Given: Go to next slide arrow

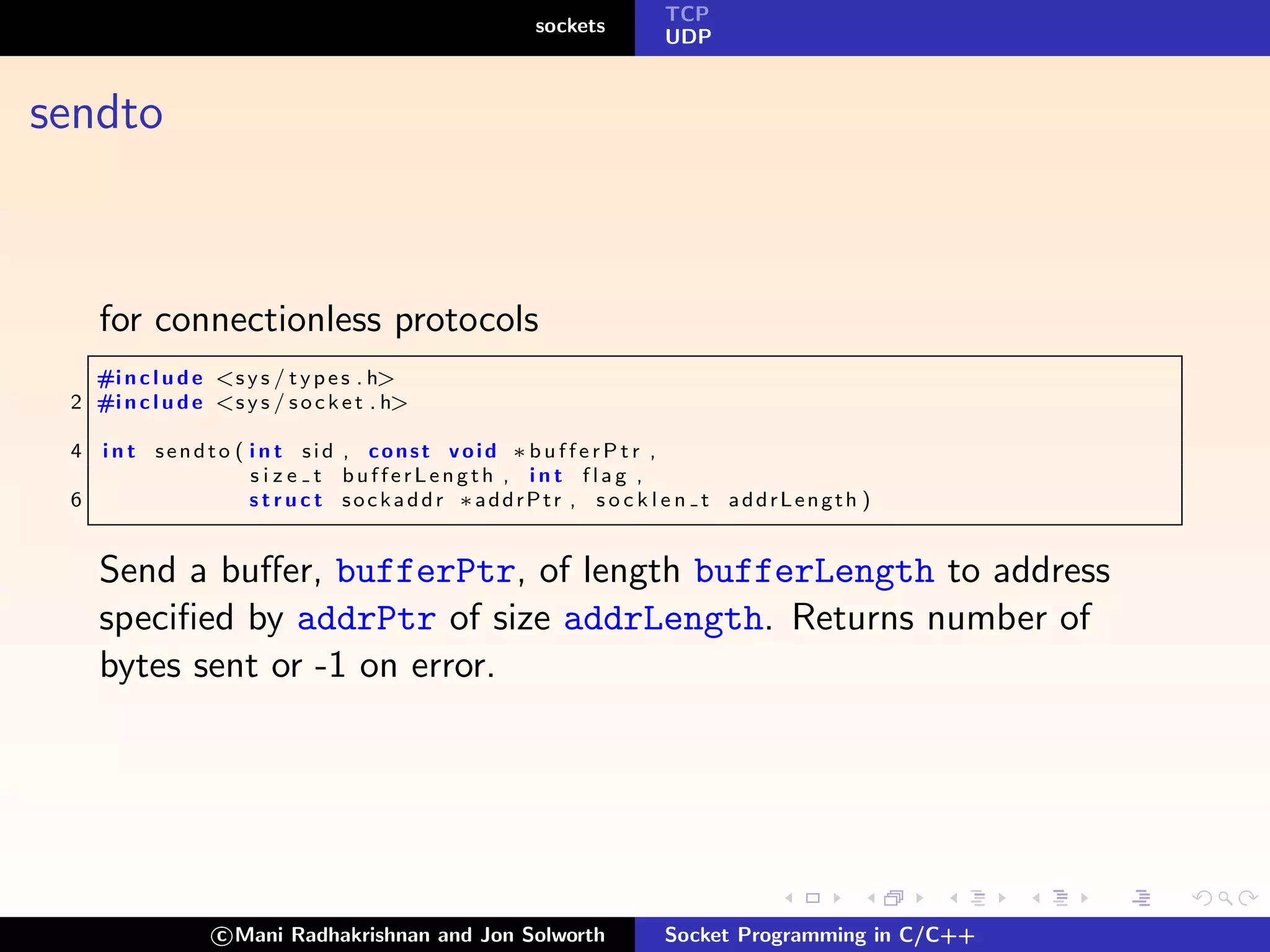Looking at the screenshot, I should point(837,898).
